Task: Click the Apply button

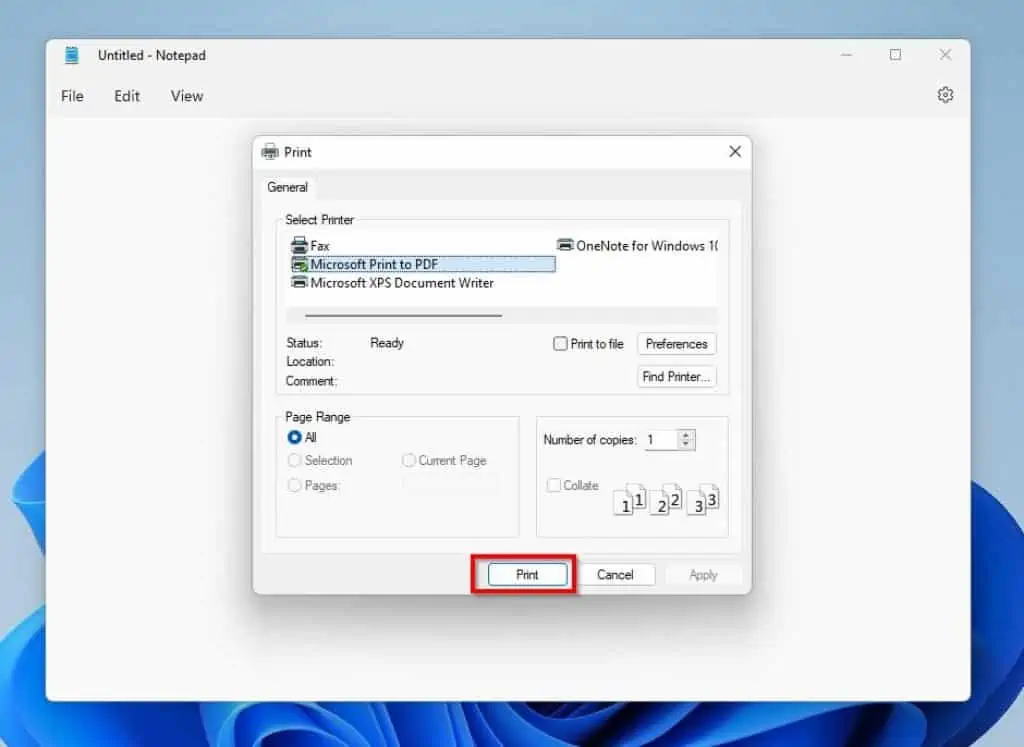Action: click(x=703, y=575)
